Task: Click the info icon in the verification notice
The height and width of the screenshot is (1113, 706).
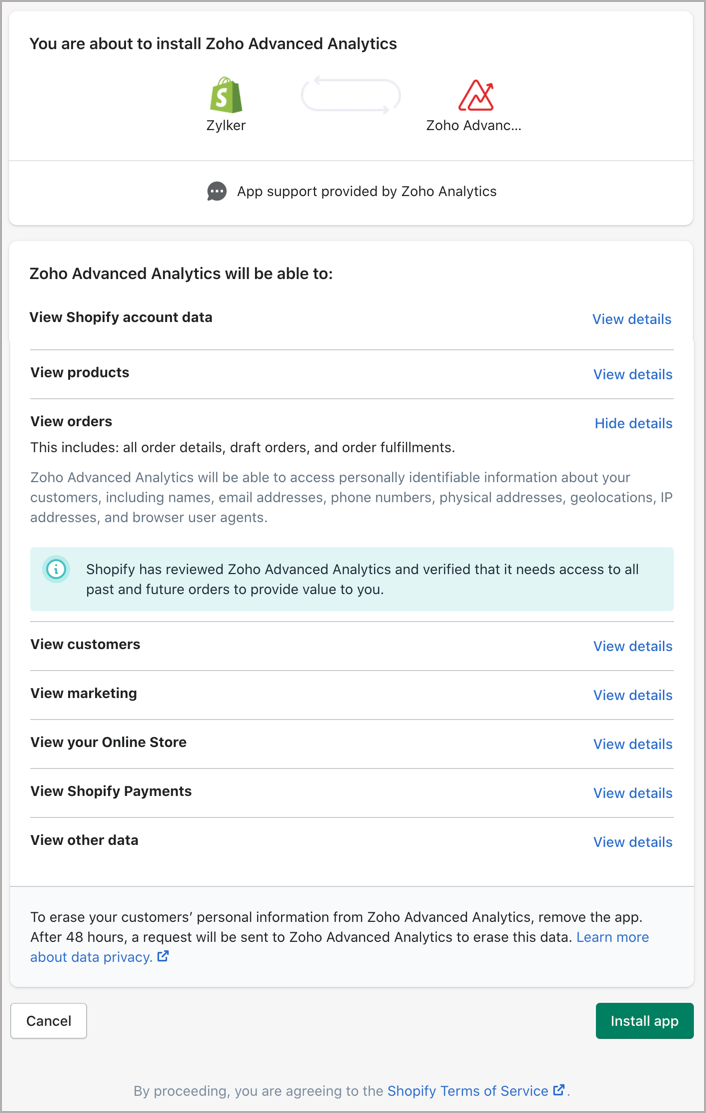Action: point(55,569)
